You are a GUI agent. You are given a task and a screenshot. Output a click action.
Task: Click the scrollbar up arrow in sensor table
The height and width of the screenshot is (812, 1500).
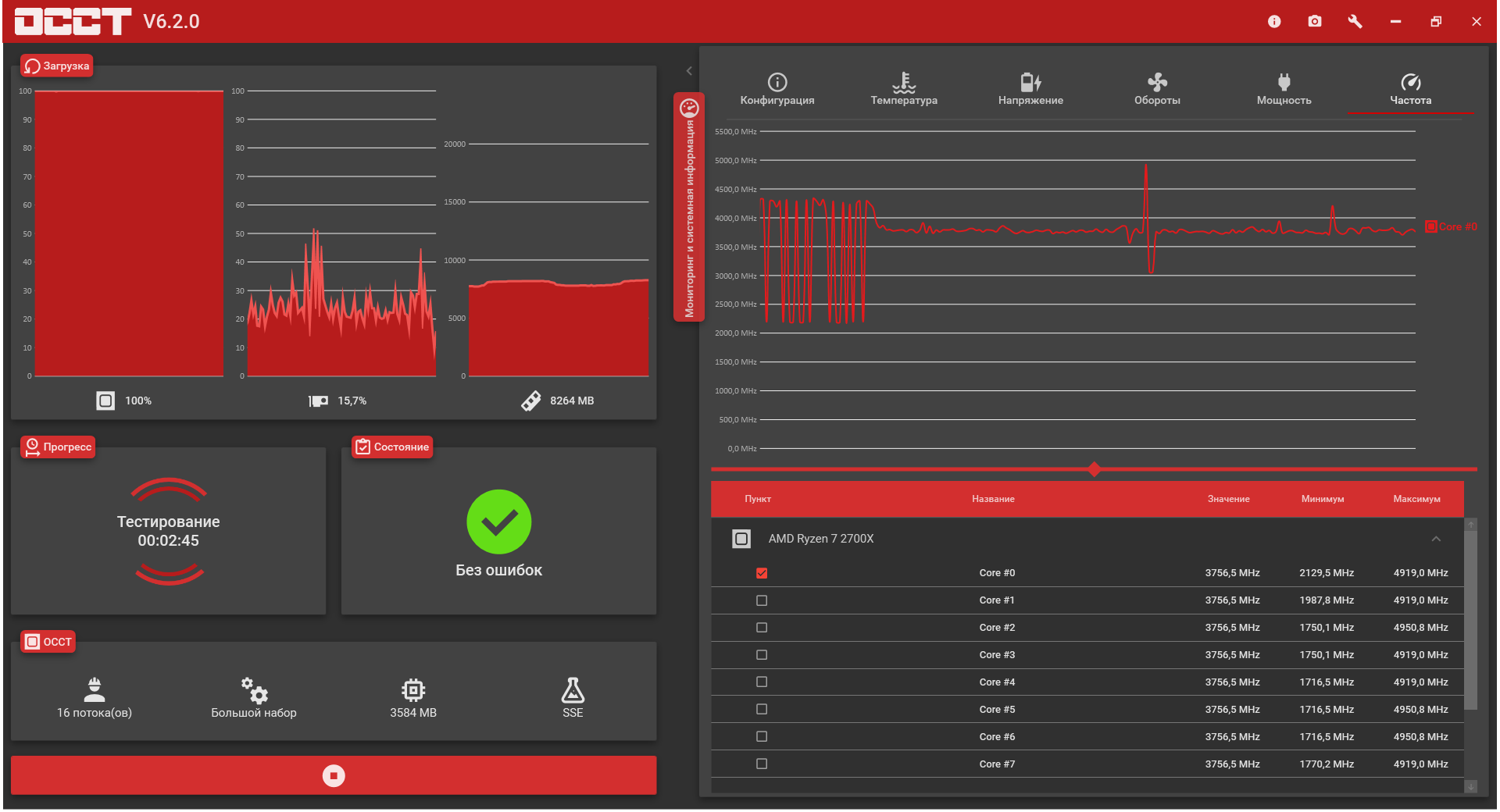tap(1470, 525)
